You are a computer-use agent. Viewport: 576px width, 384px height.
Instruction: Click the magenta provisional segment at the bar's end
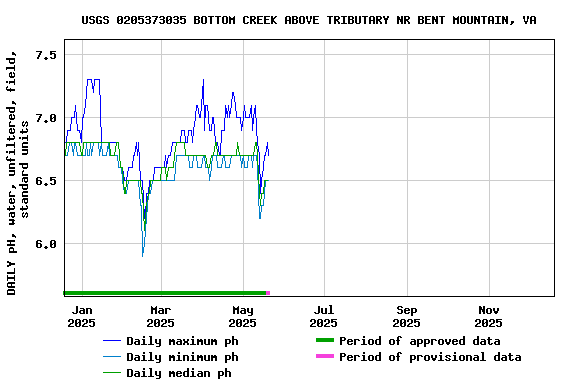(268, 293)
